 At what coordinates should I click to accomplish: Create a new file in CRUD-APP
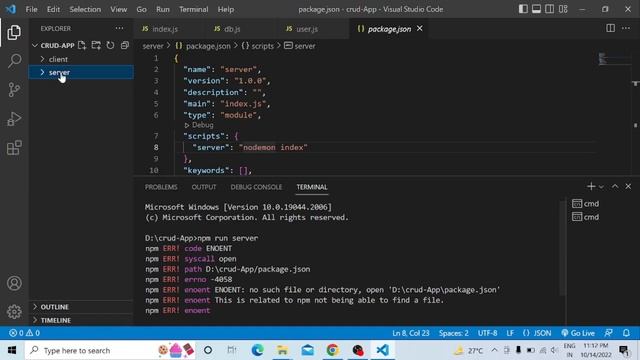coord(82,45)
